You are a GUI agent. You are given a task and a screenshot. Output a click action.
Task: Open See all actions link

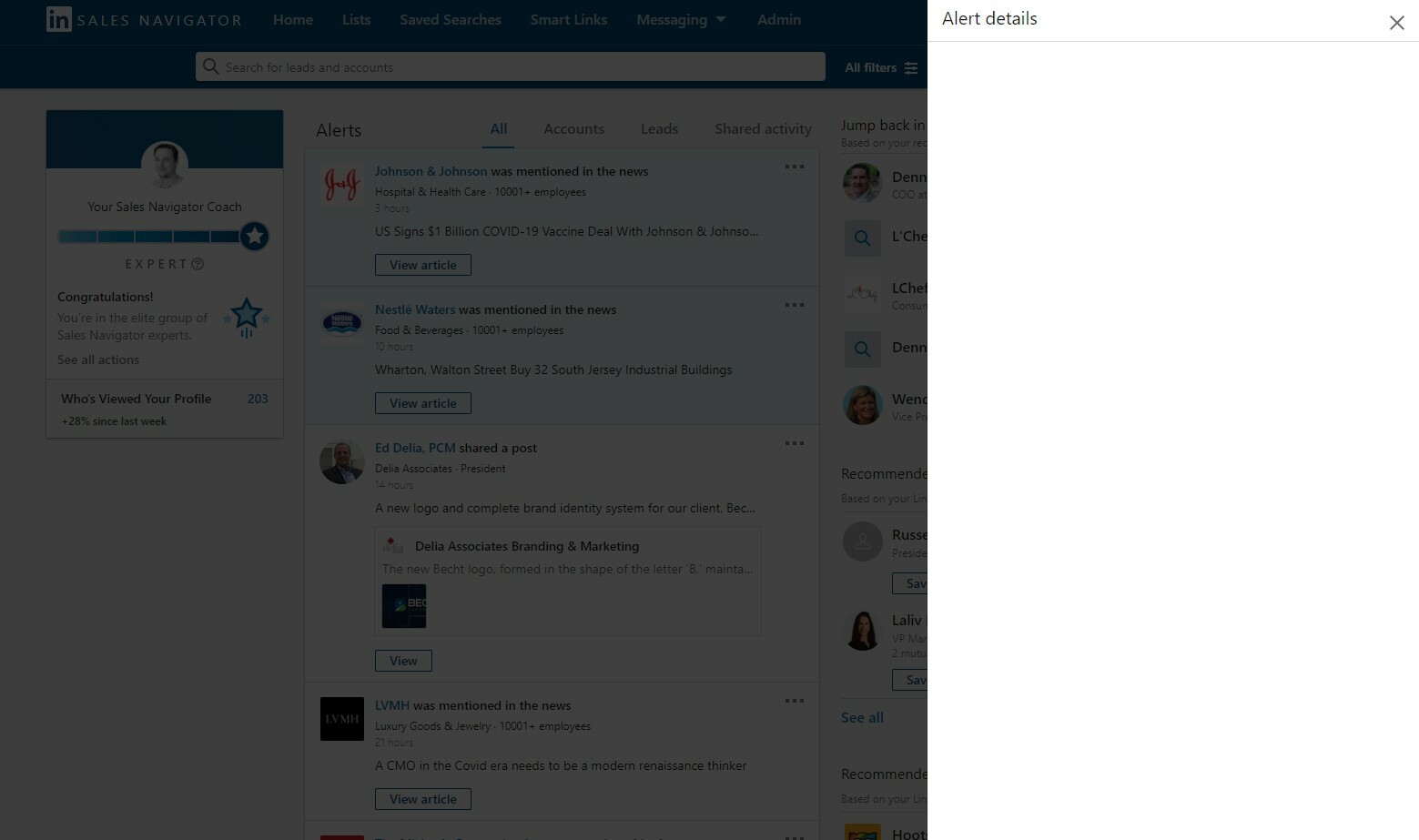pos(98,359)
